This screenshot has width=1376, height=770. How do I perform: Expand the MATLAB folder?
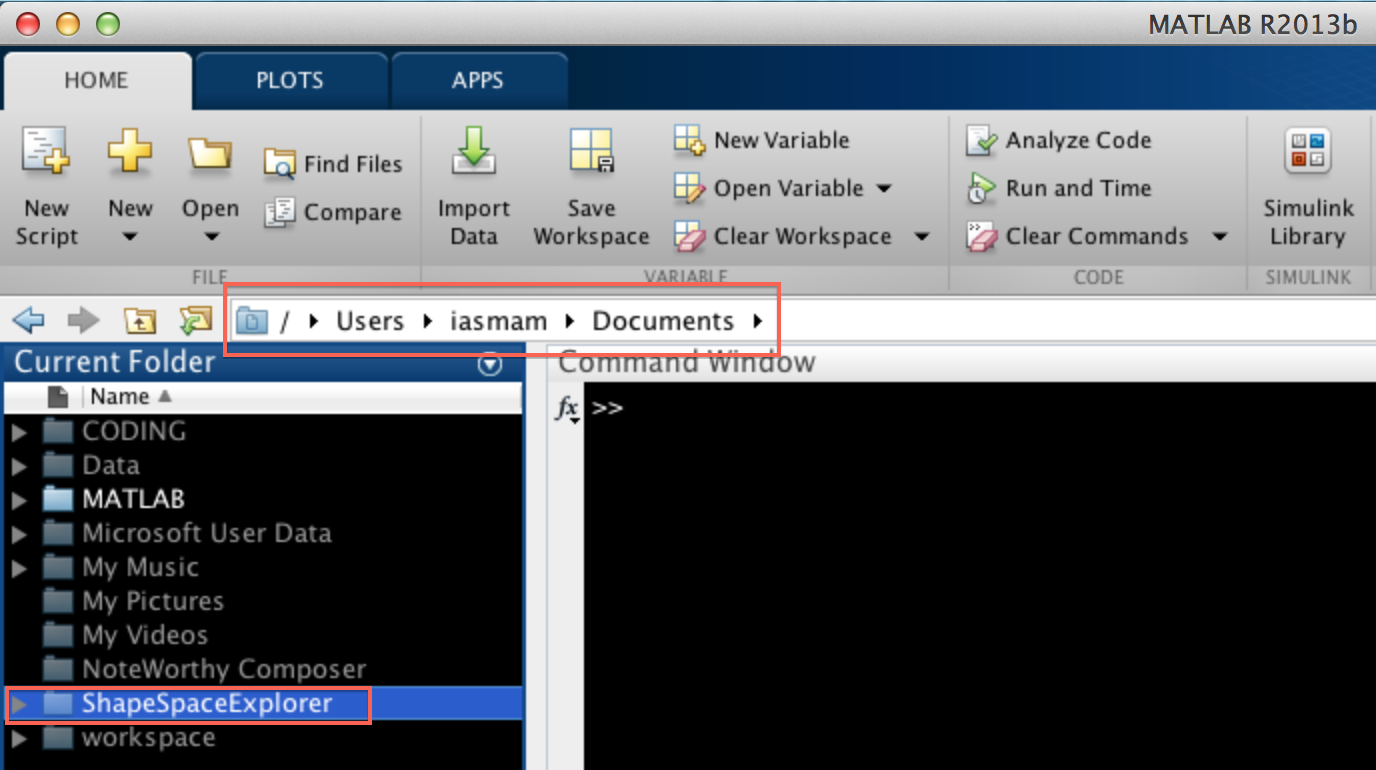[18, 500]
